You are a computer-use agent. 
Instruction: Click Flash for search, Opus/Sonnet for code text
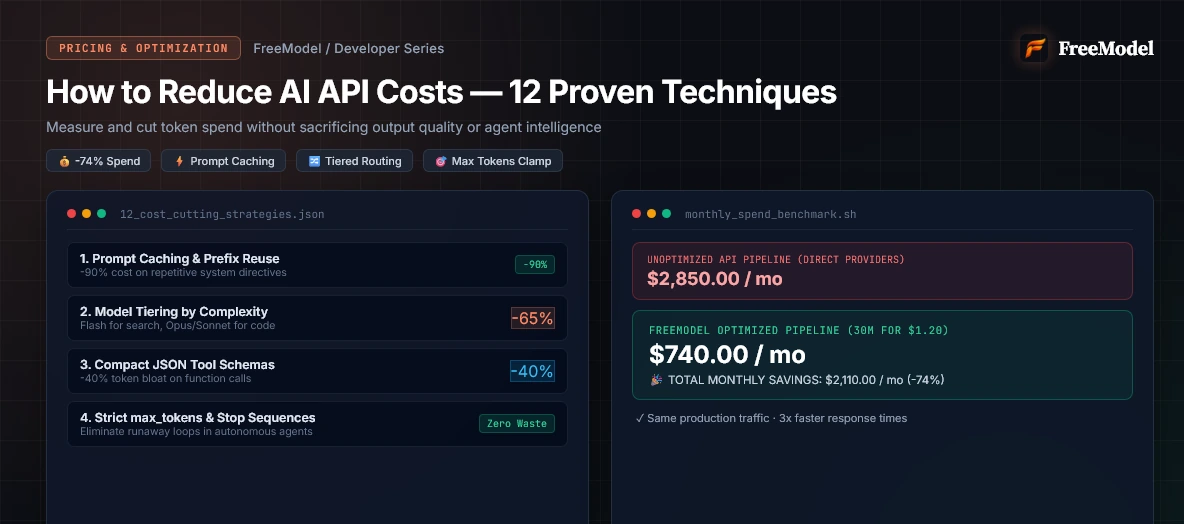pos(177,325)
